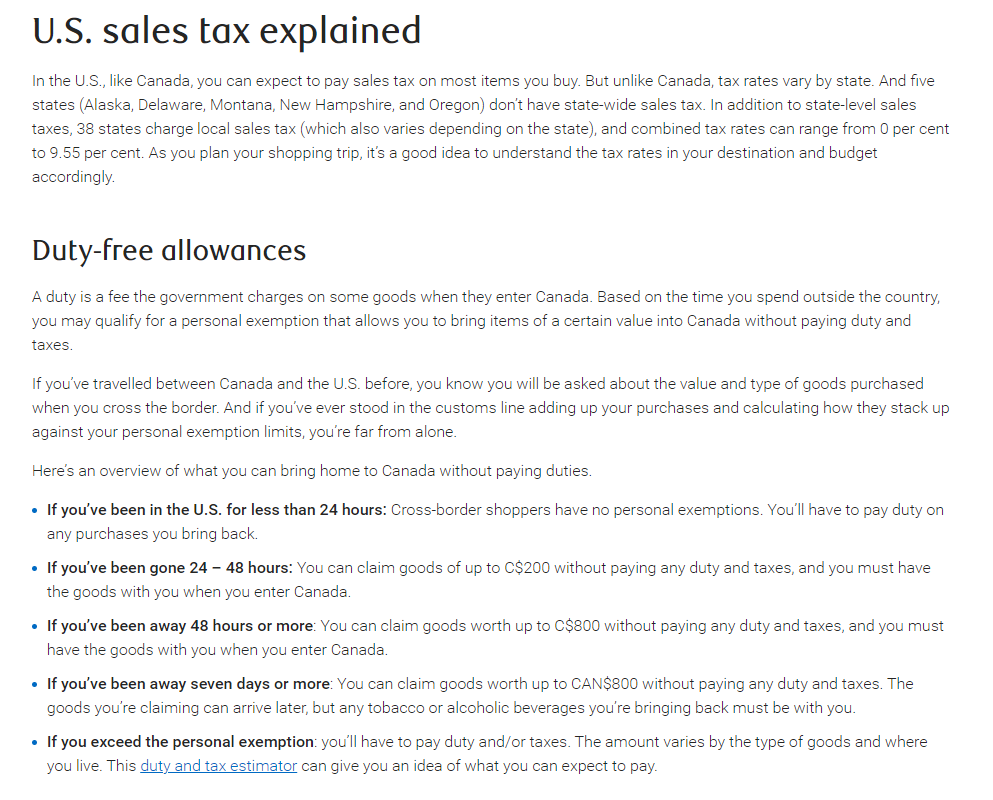Viewport: 993px width, 800px height.
Task: Open the duty and tax estimator link
Action: tap(218, 766)
